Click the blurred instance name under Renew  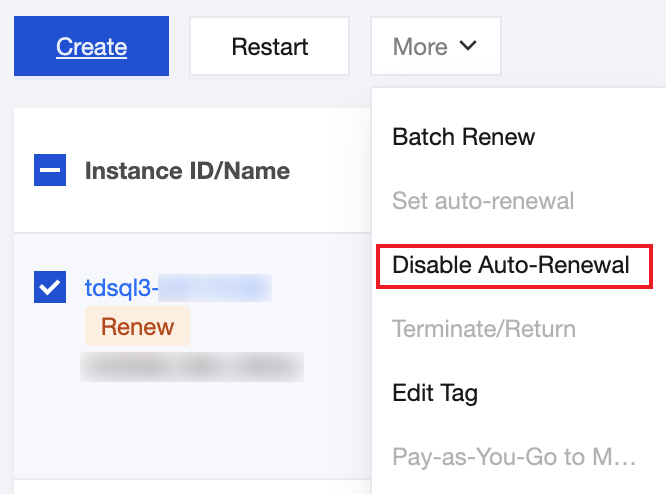192,367
